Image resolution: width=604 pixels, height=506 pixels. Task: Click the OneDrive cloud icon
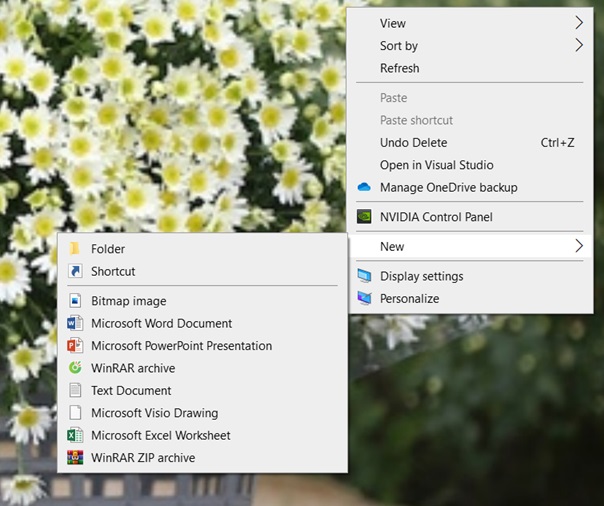click(x=364, y=187)
